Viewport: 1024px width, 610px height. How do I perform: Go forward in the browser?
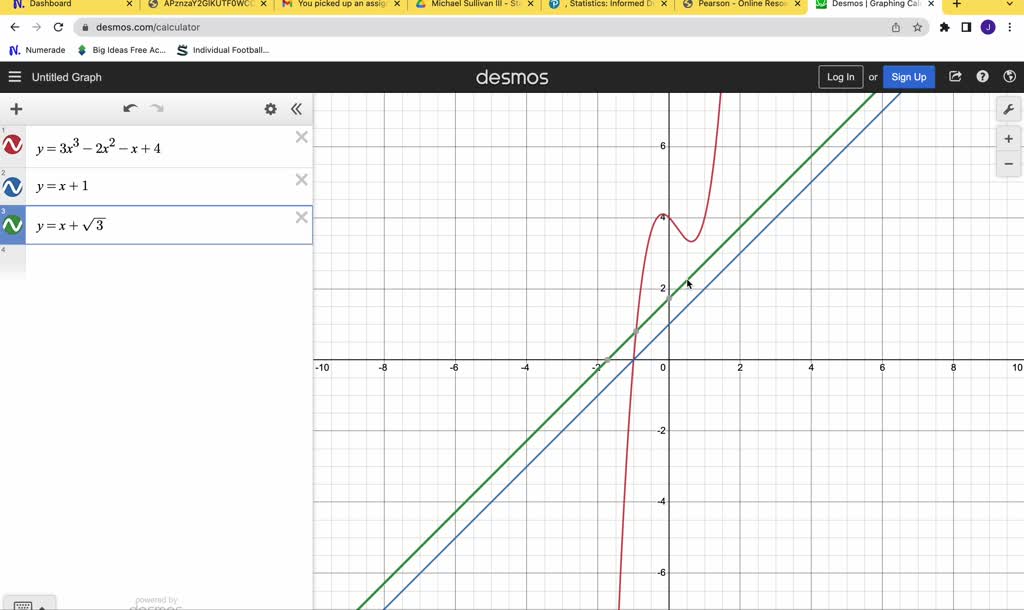click(x=37, y=27)
